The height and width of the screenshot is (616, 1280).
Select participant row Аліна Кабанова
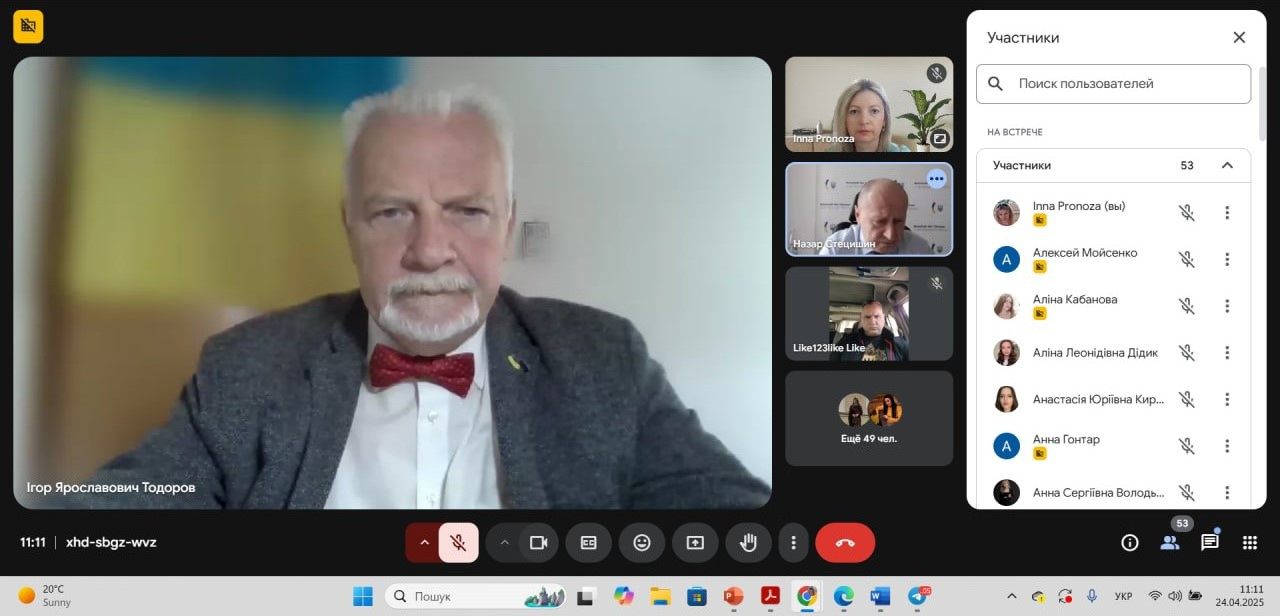[1114, 306]
